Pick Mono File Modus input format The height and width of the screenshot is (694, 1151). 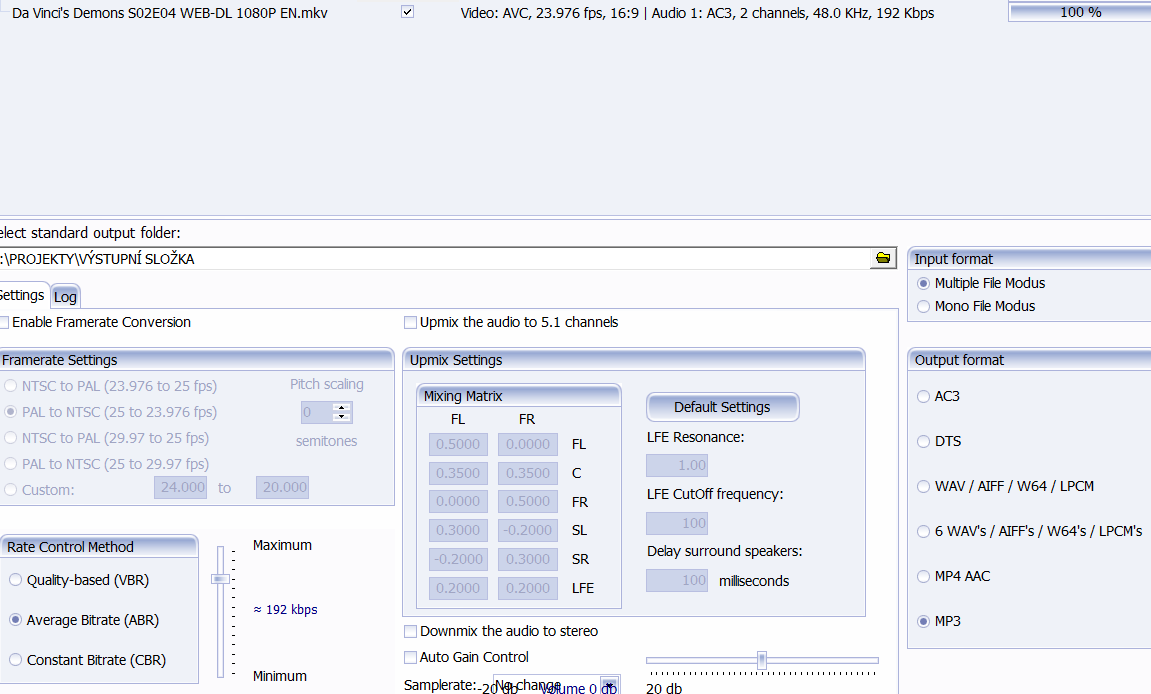pyautogui.click(x=923, y=306)
